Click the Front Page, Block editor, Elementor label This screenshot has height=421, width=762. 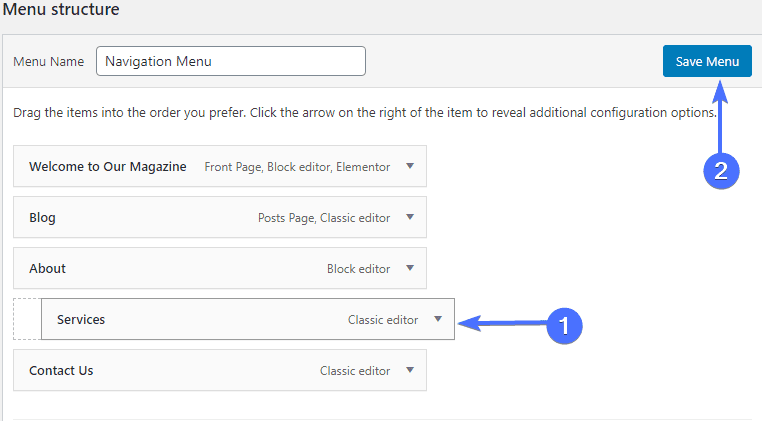click(x=297, y=167)
